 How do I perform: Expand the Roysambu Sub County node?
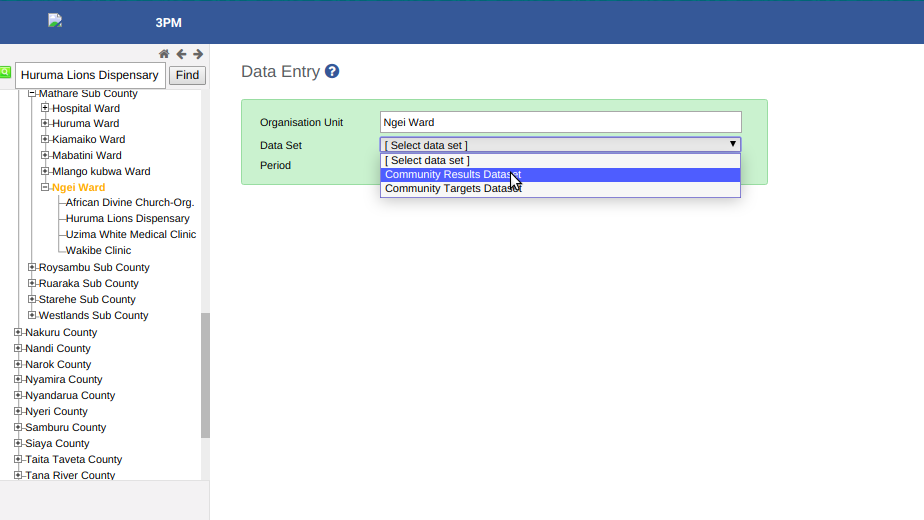coord(32,267)
